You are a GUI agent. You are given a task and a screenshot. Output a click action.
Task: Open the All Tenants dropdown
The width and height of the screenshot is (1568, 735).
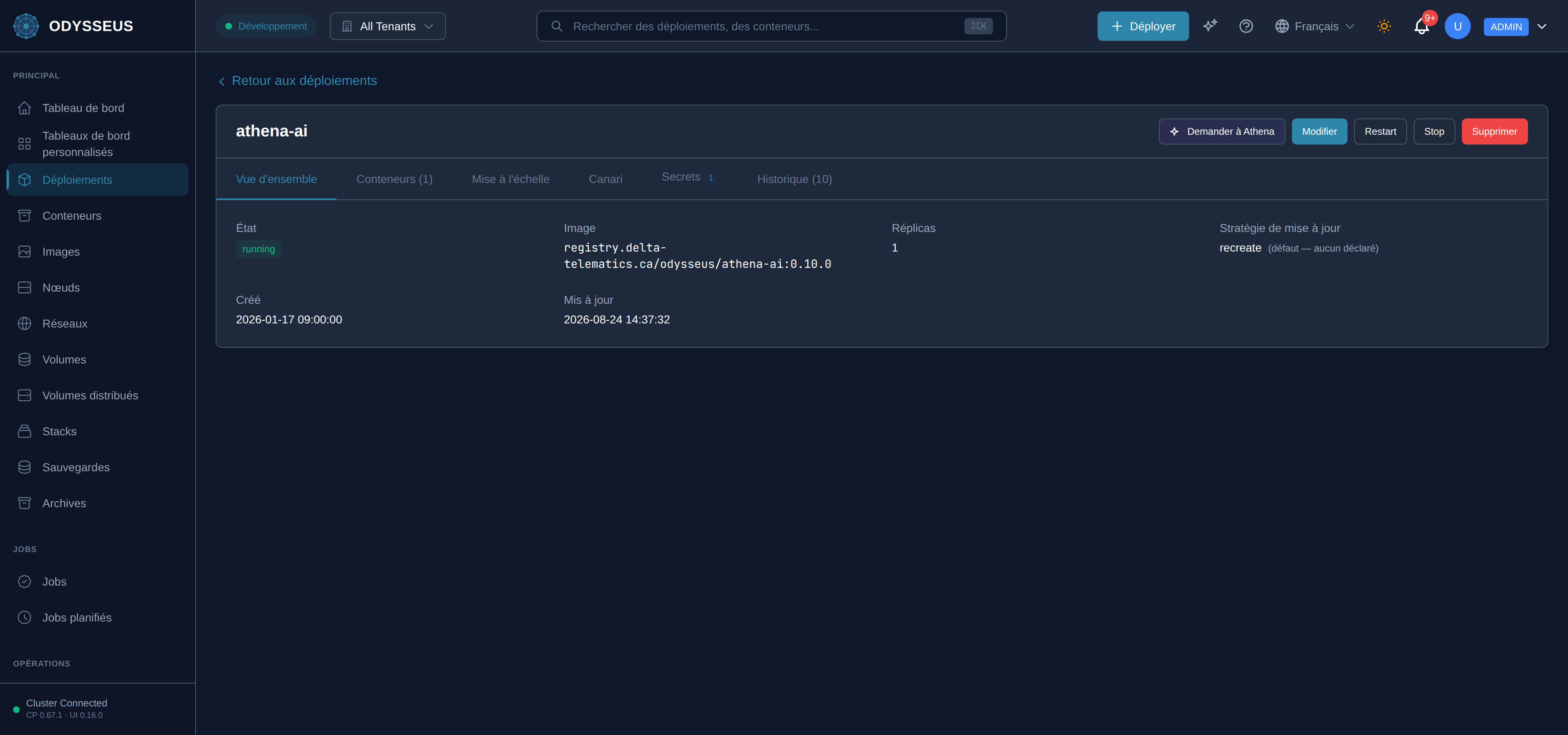click(x=388, y=26)
